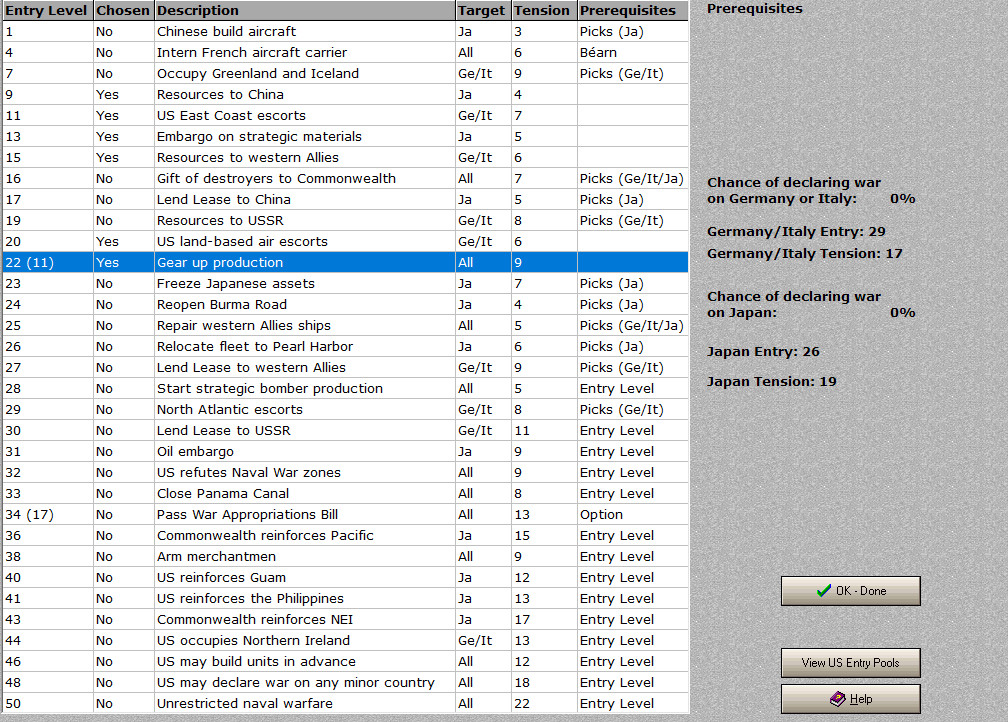
Task: Select 'Close Panama Canal' option
Action: pyautogui.click(x=345, y=494)
